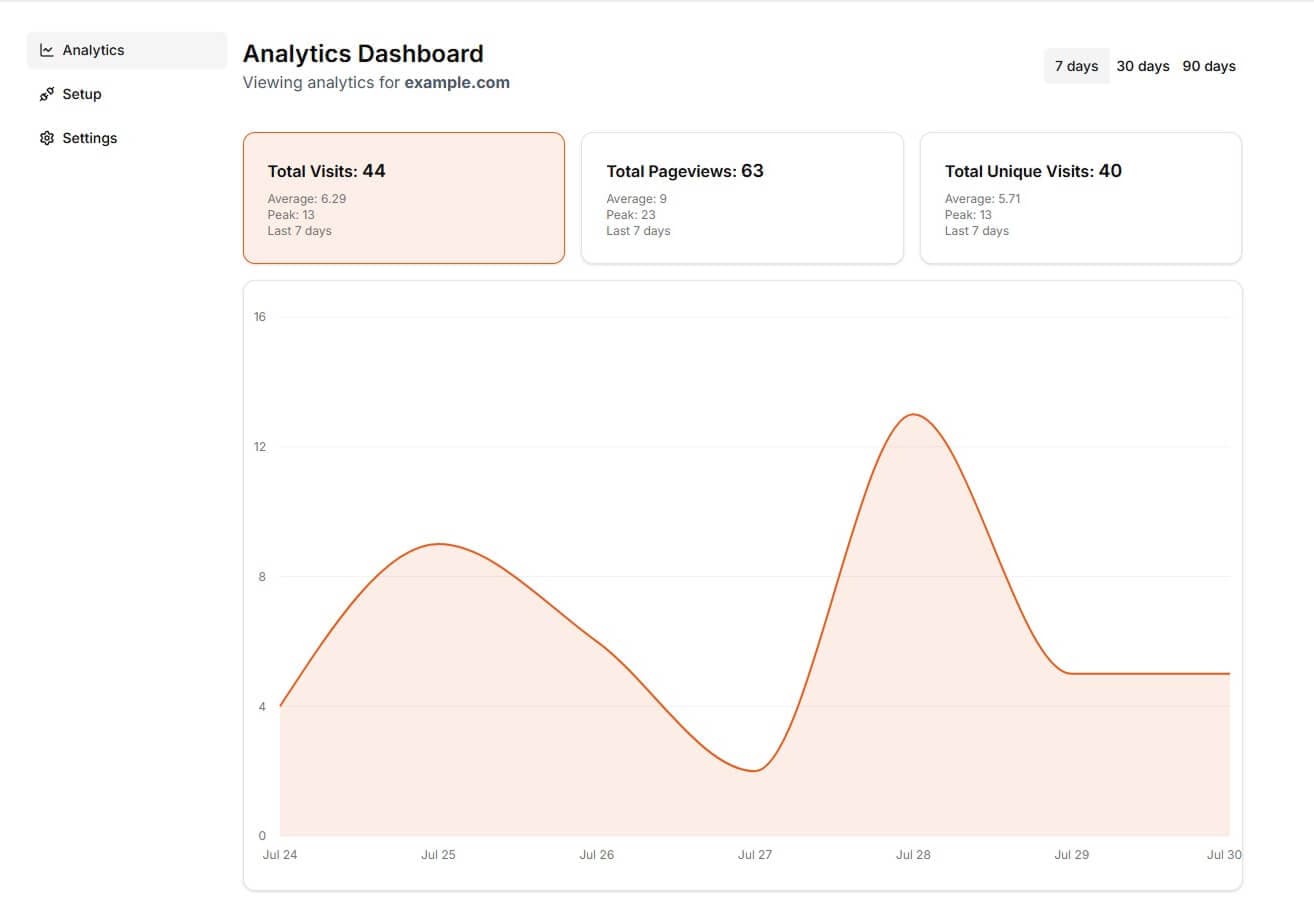Click the Jul 28 peak on chart
Screen dimensions: 1314x919
tap(913, 415)
